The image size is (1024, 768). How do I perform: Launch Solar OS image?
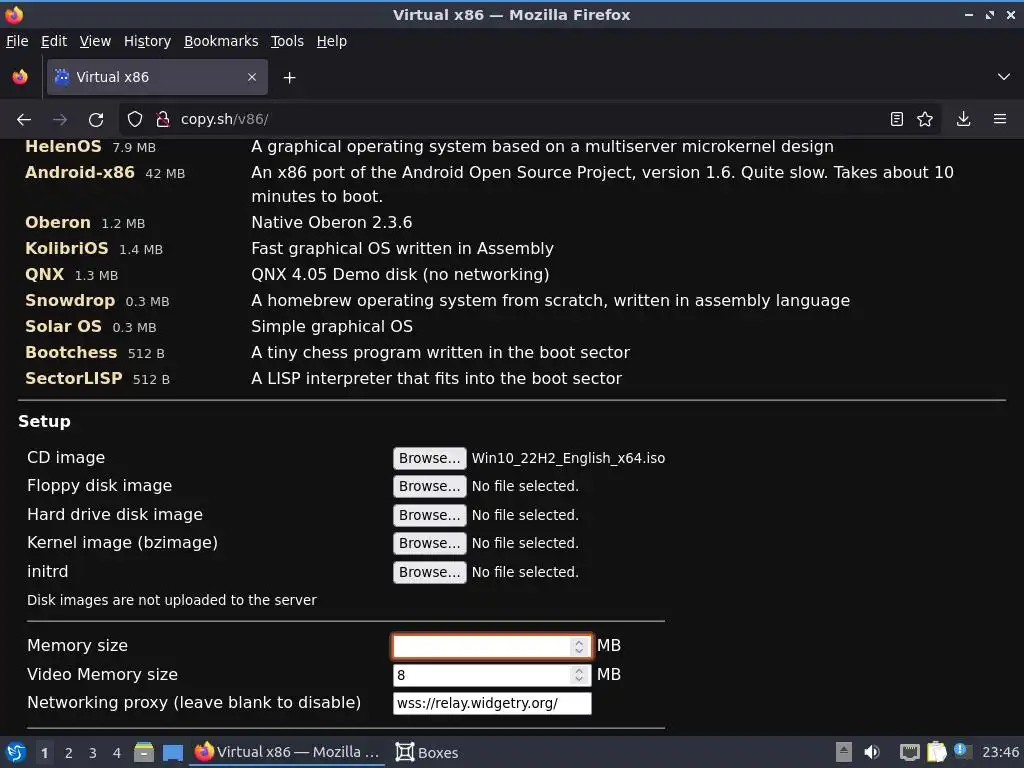(63, 327)
